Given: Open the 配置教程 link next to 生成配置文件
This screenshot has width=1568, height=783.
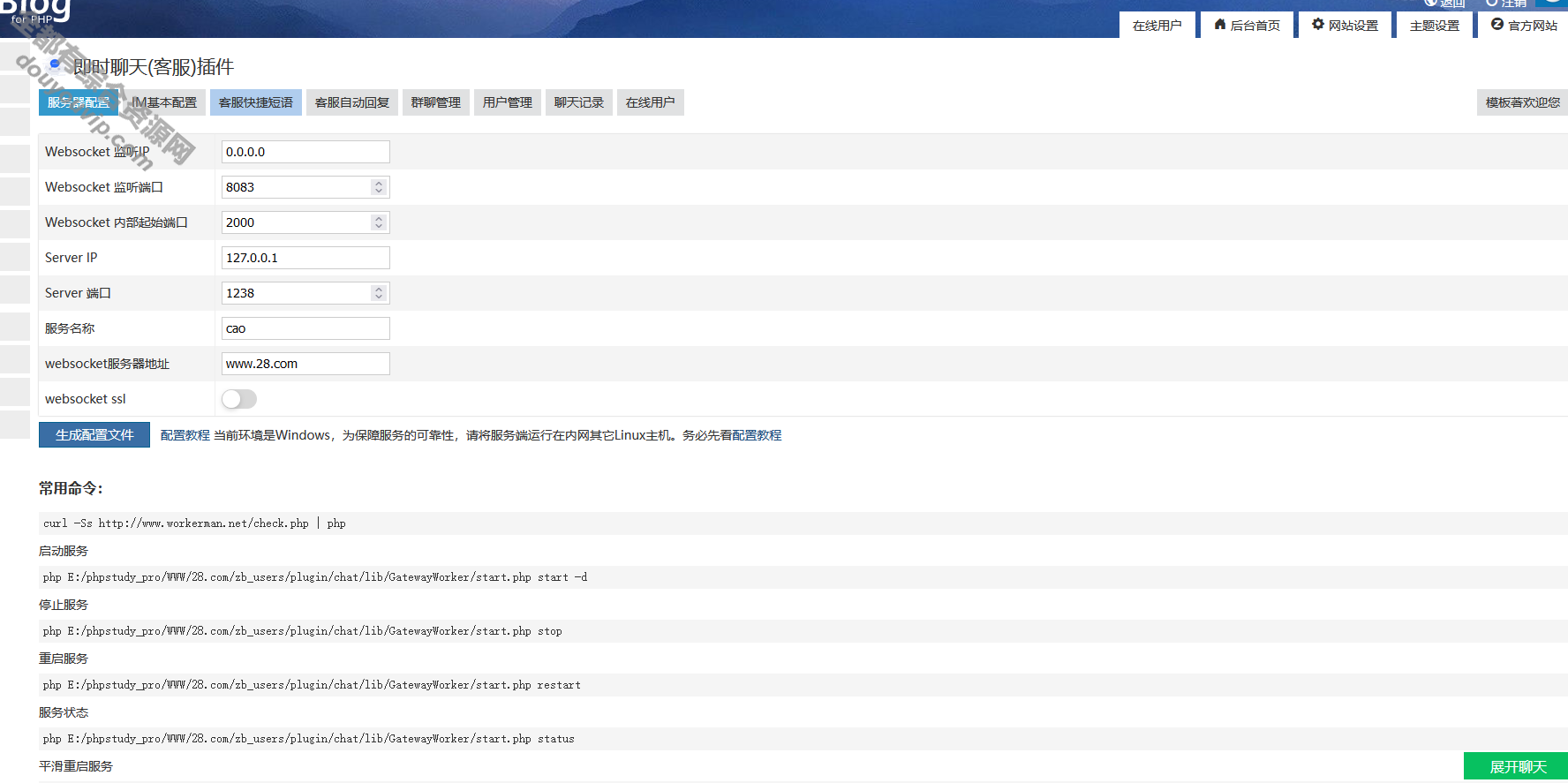Looking at the screenshot, I should click(185, 435).
